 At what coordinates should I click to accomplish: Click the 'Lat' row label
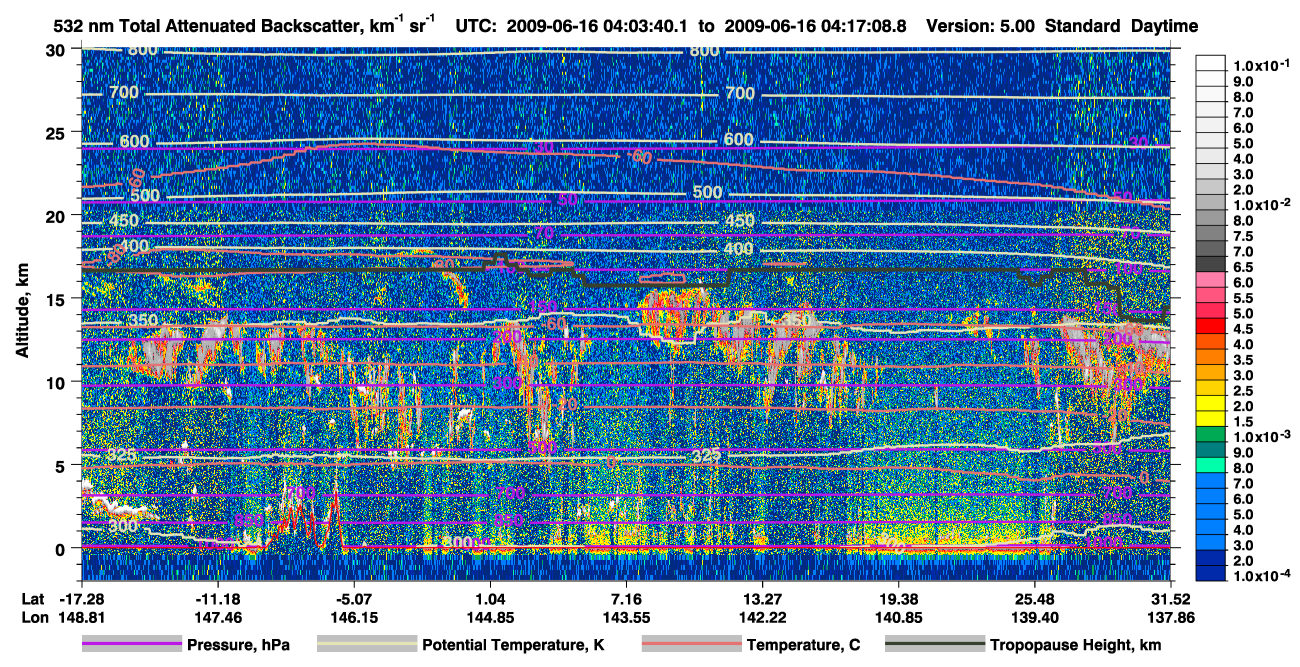[x=33, y=600]
